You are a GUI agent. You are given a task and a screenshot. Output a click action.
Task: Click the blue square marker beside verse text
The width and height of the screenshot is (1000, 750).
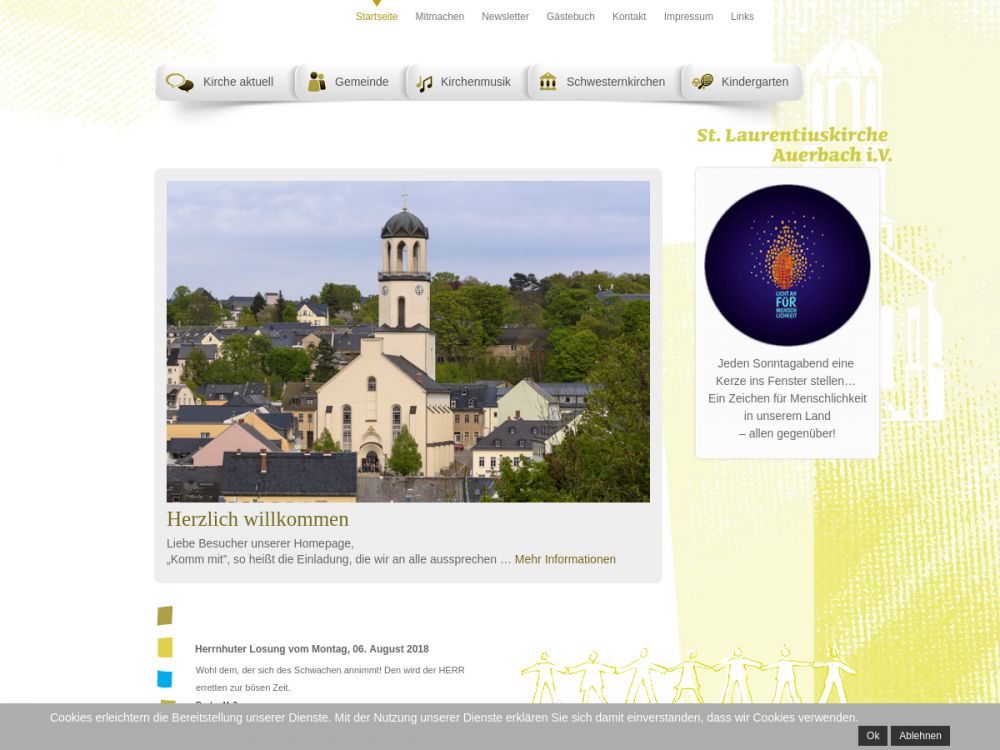(x=165, y=679)
